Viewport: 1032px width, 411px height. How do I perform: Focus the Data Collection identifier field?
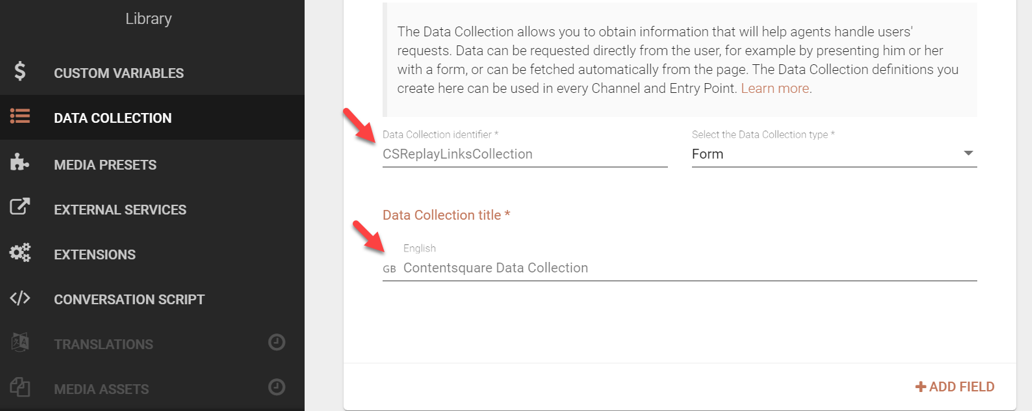525,154
